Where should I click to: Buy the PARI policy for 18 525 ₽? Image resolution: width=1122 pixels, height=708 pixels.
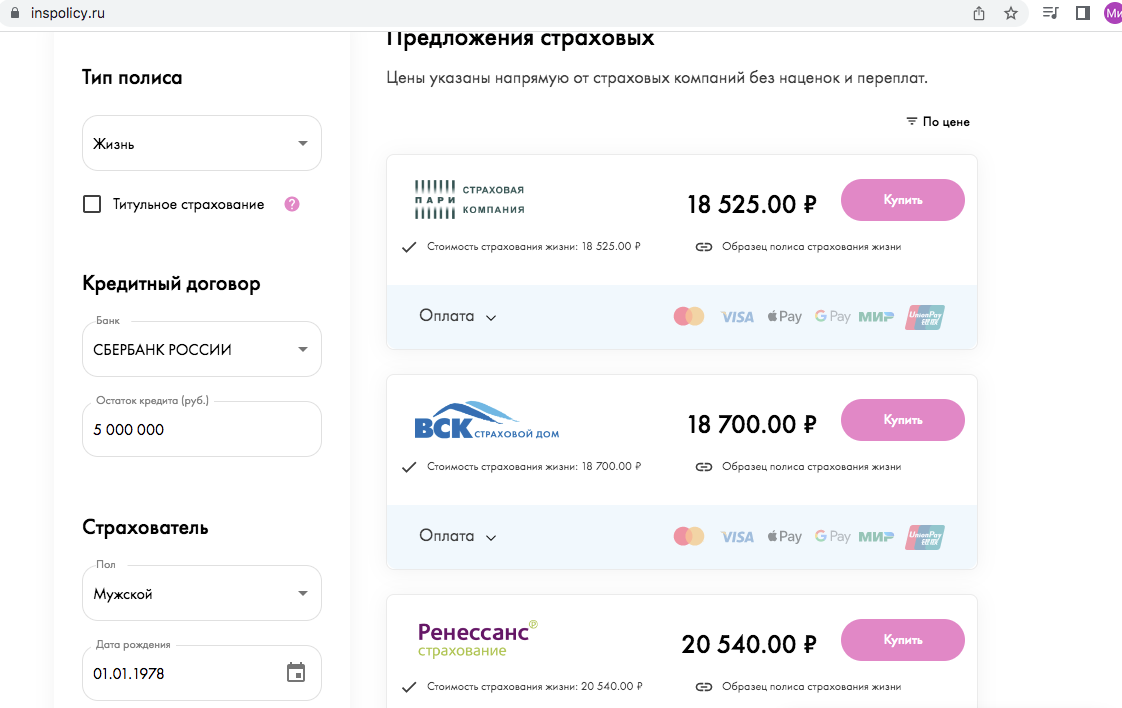click(x=902, y=200)
